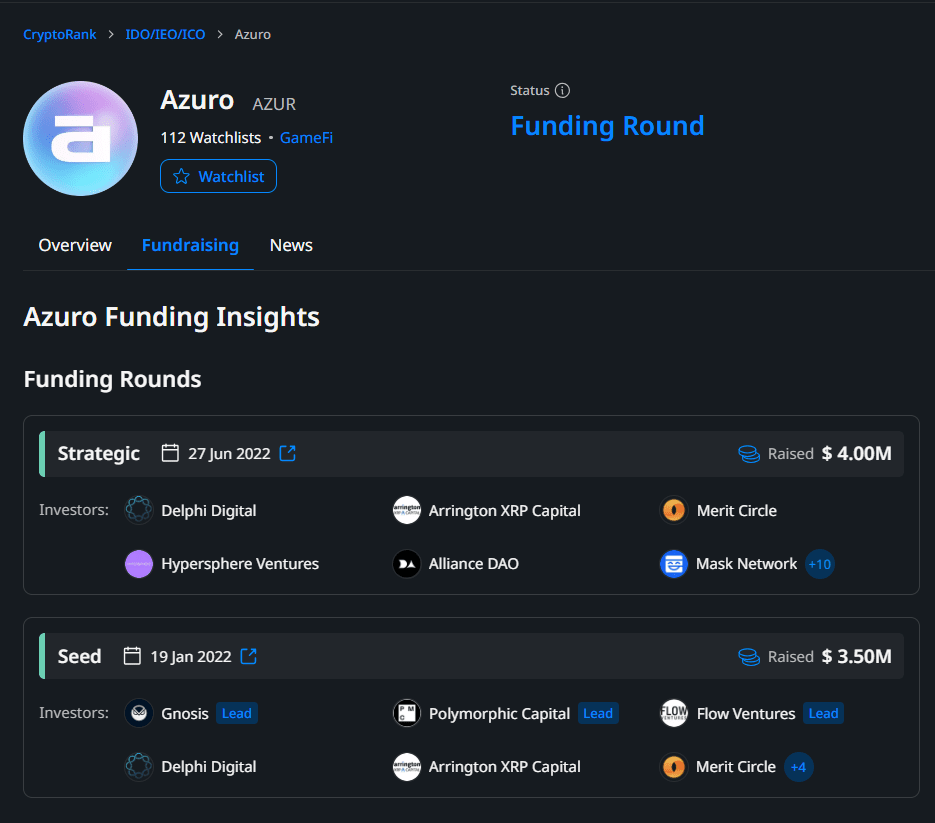Image resolution: width=935 pixels, height=823 pixels.
Task: Click the Seed round title
Action: (x=79, y=656)
